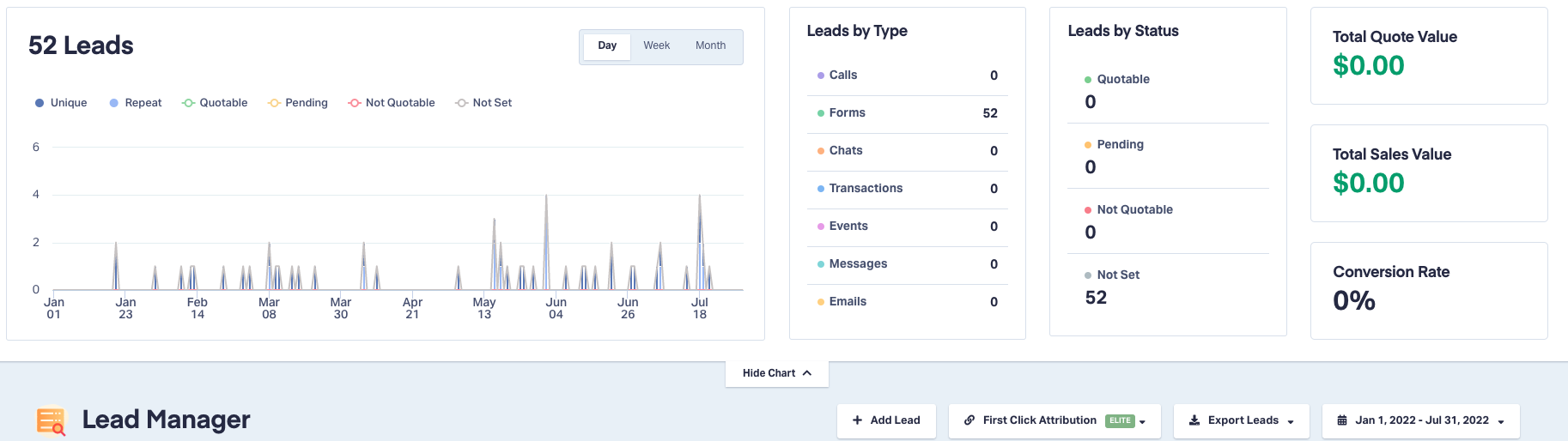The height and width of the screenshot is (441, 1568).
Task: Click the chevron icon beside Hide Chart
Action: [x=807, y=373]
